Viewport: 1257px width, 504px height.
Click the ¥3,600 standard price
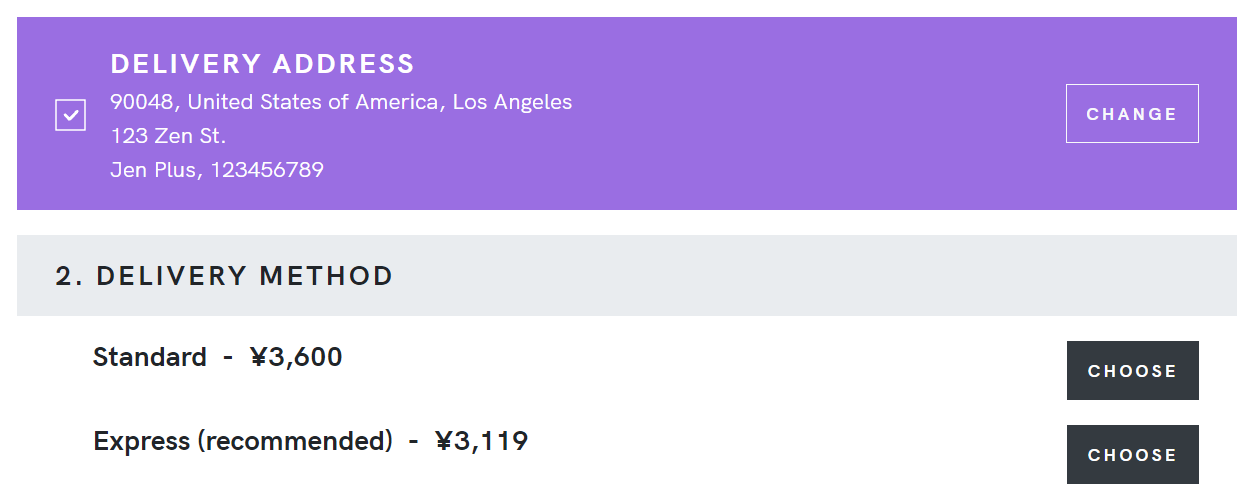coord(296,357)
